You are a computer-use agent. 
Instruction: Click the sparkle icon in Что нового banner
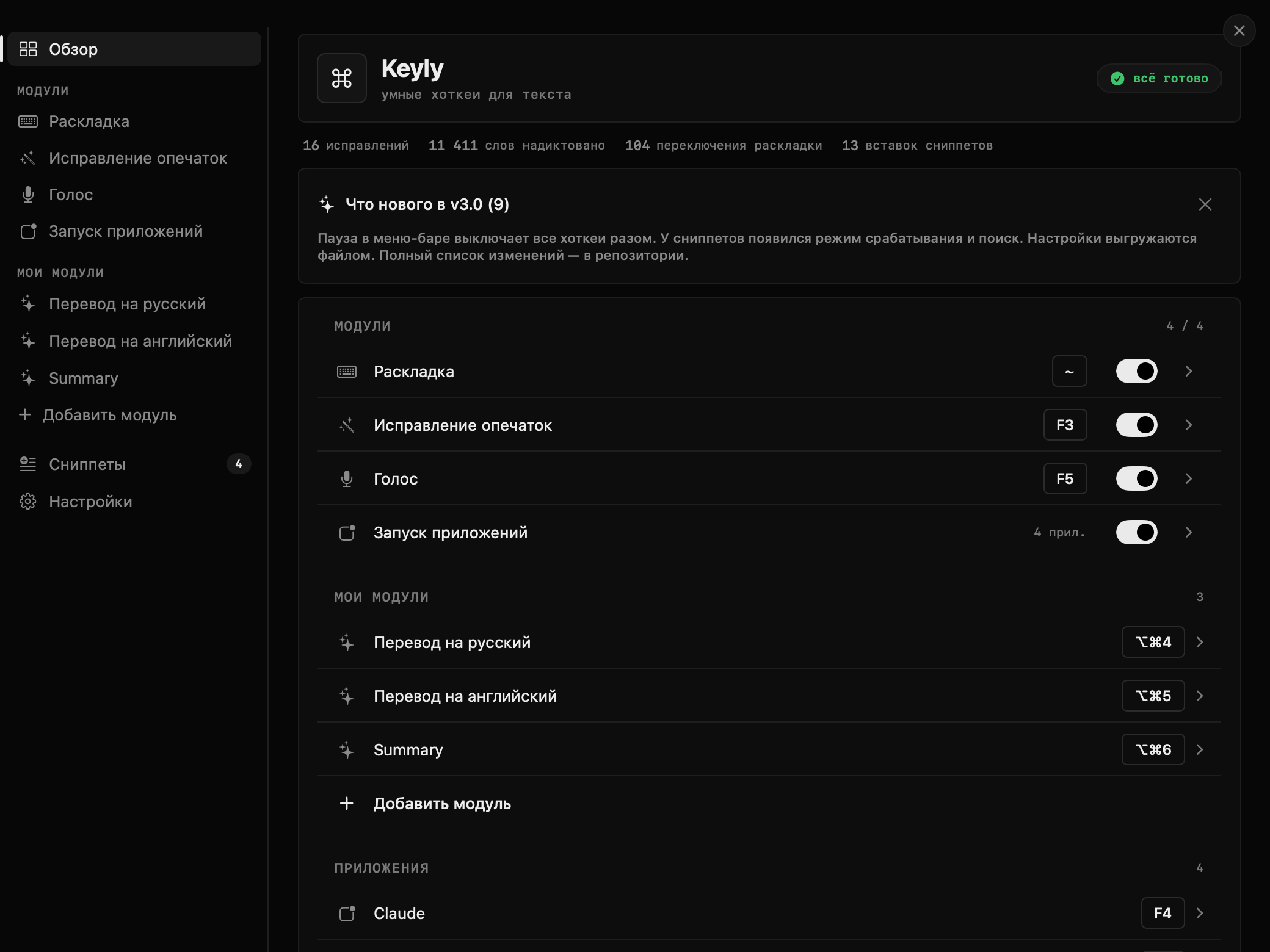coord(327,204)
